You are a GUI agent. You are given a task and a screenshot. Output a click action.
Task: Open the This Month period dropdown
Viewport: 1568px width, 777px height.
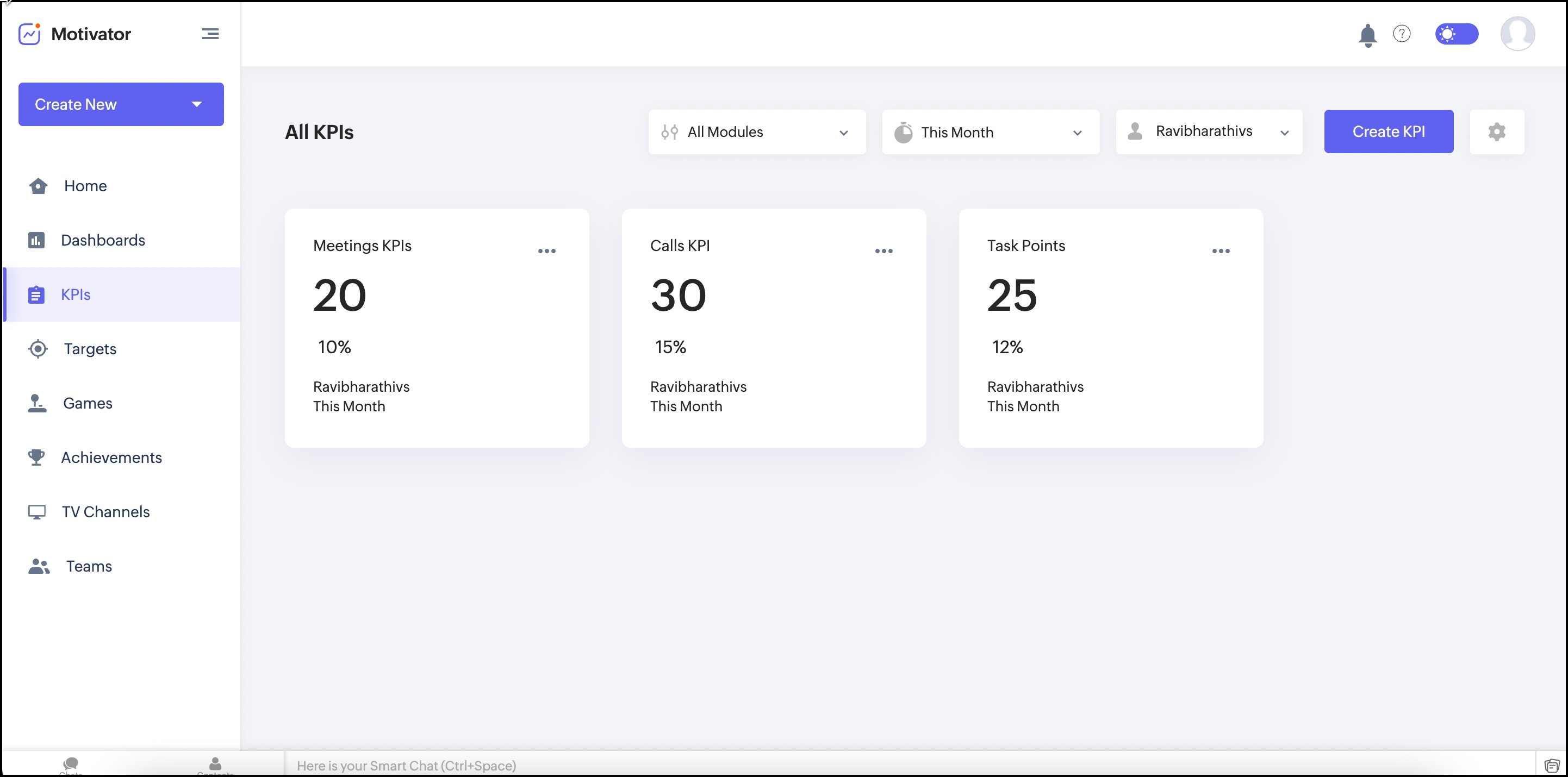coord(990,132)
